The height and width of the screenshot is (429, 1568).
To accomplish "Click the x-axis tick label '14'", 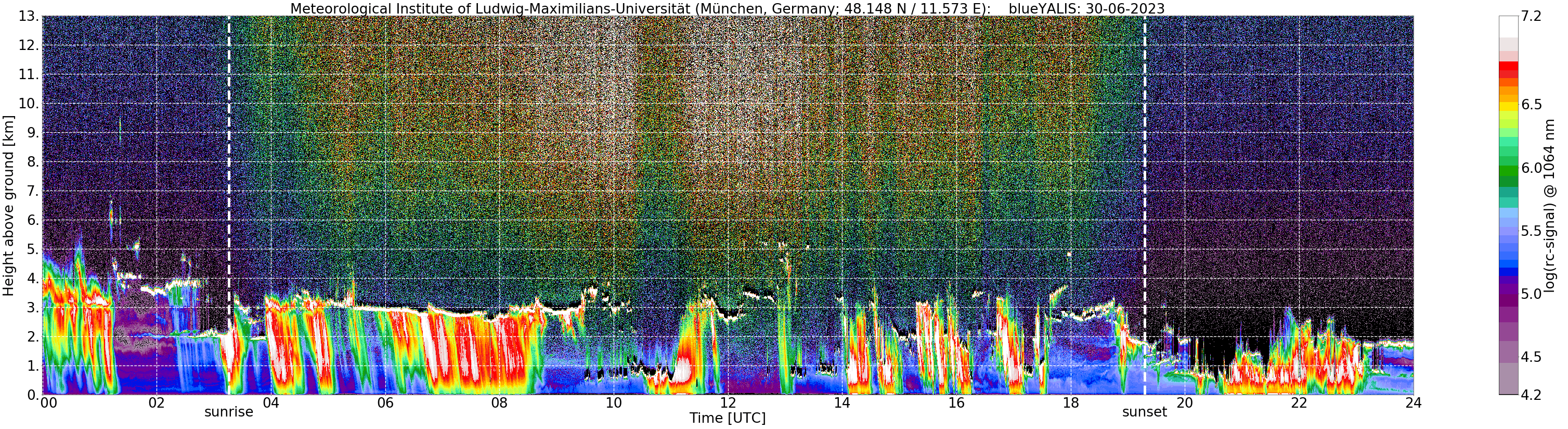I will (x=842, y=403).
